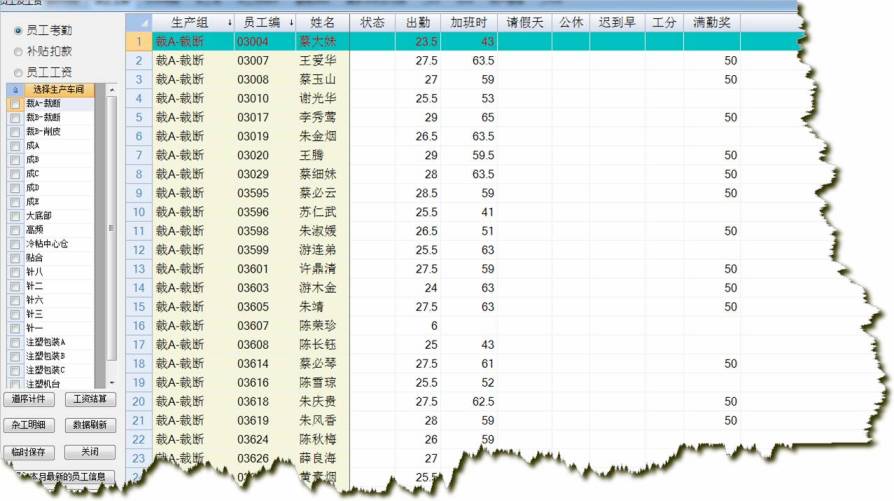The height and width of the screenshot is (501, 894).
Task: Enable the 高频 workshop checkbox
Action: coord(15,230)
